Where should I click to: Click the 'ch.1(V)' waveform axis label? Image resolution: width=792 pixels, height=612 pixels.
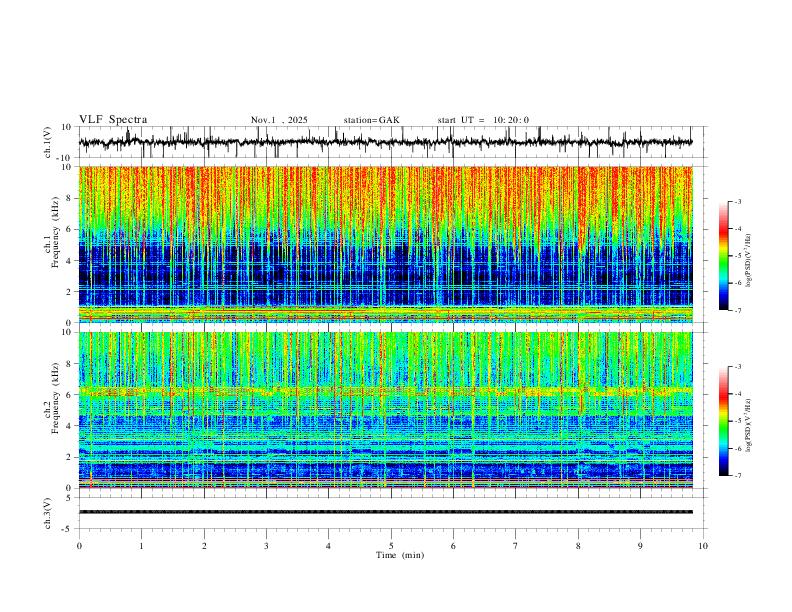[48, 142]
